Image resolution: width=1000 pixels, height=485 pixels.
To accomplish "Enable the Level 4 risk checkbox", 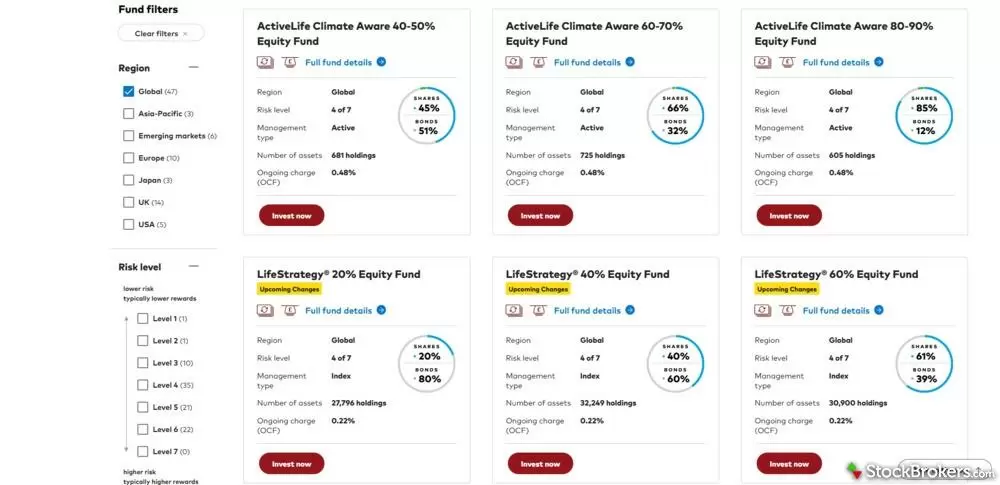I will click(142, 385).
